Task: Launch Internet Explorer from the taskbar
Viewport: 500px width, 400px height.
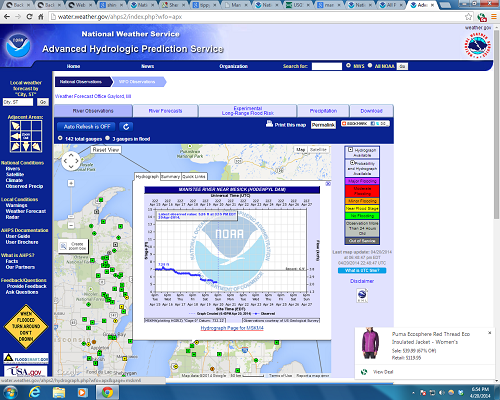Action: 35,392
